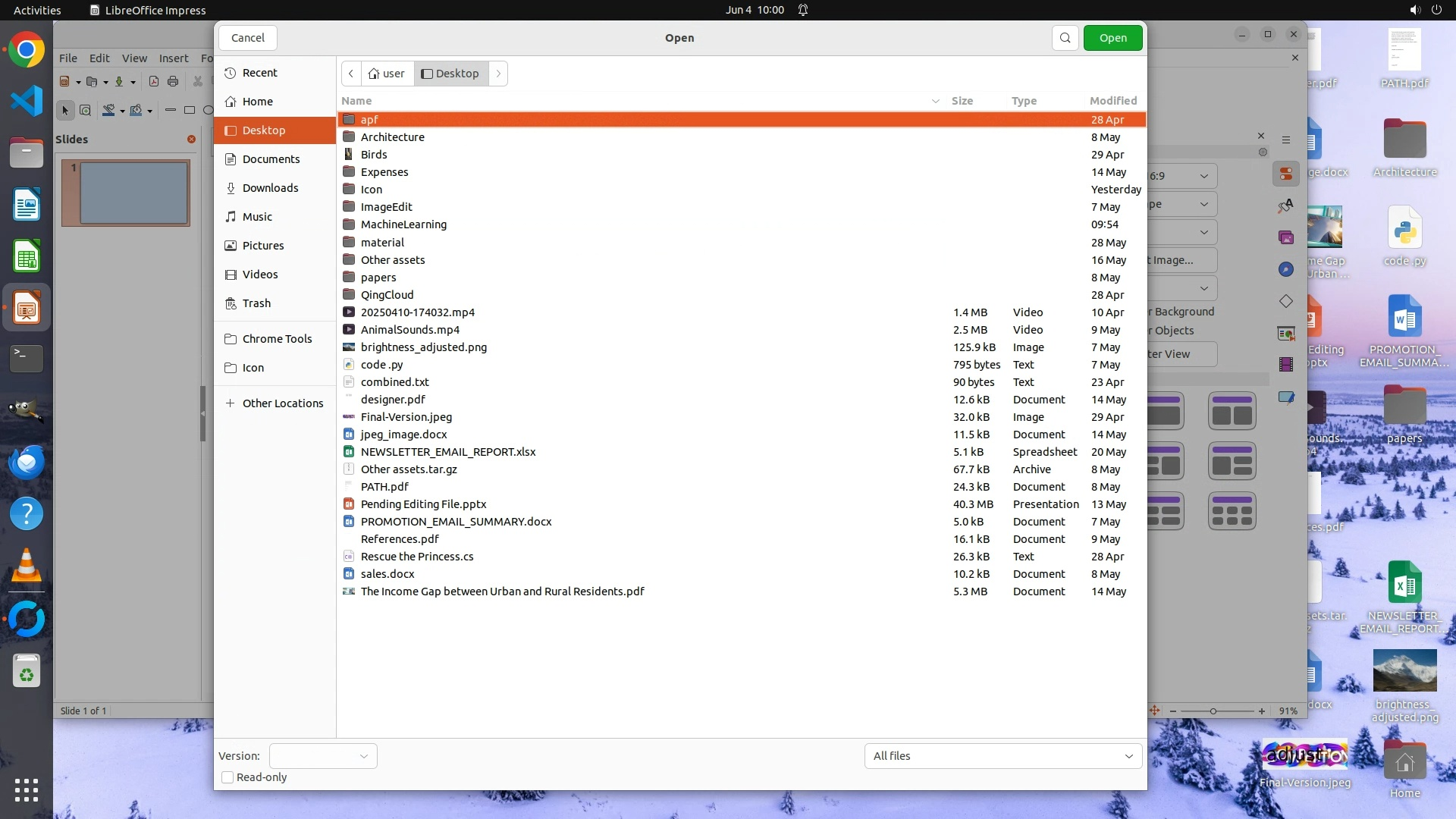Open the Properties sidebar deck icon
1456x819 pixels.
tap(1286, 174)
